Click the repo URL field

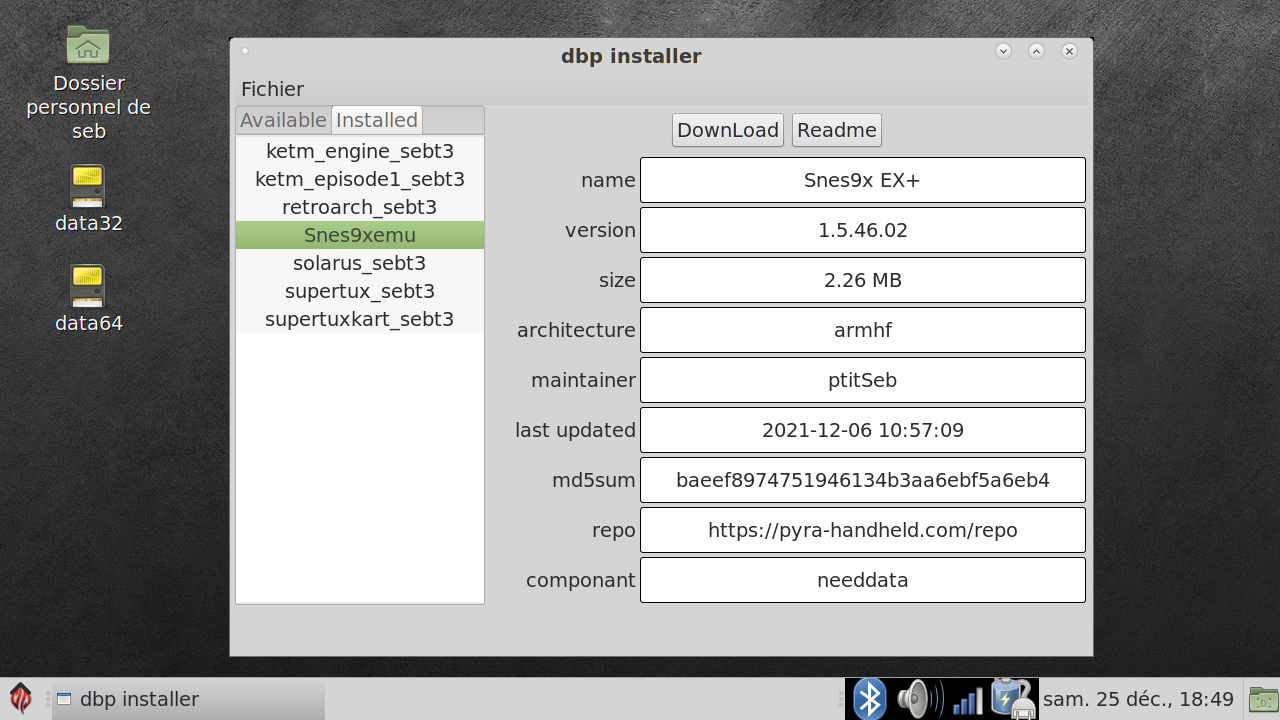tap(862, 530)
